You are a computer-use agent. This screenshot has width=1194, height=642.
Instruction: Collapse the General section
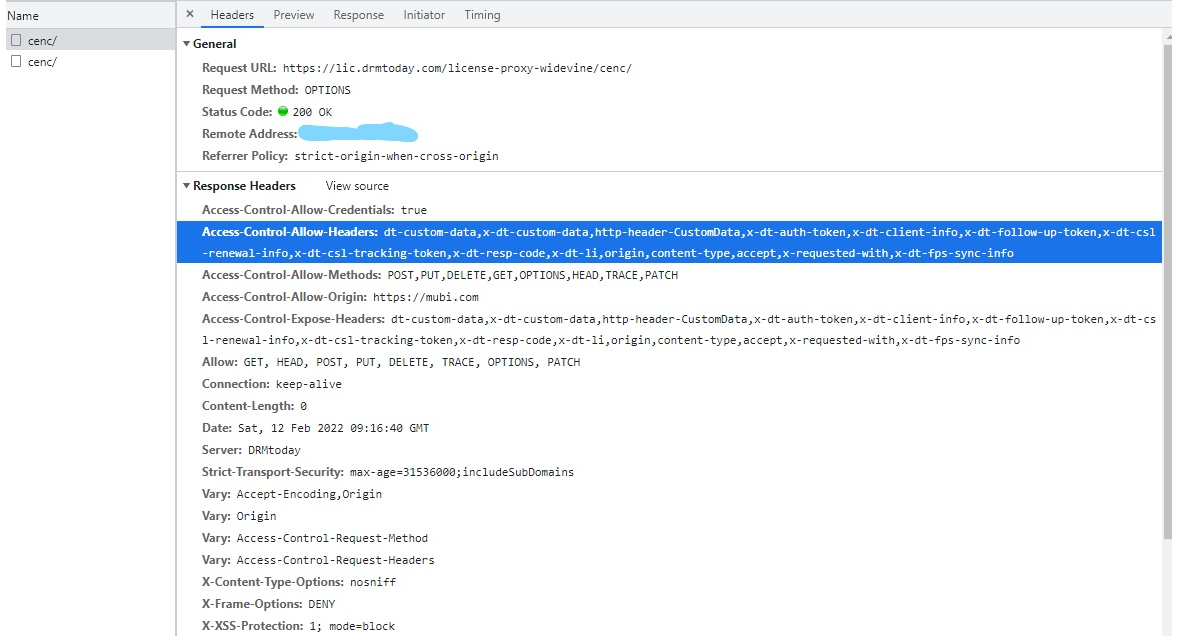[187, 44]
